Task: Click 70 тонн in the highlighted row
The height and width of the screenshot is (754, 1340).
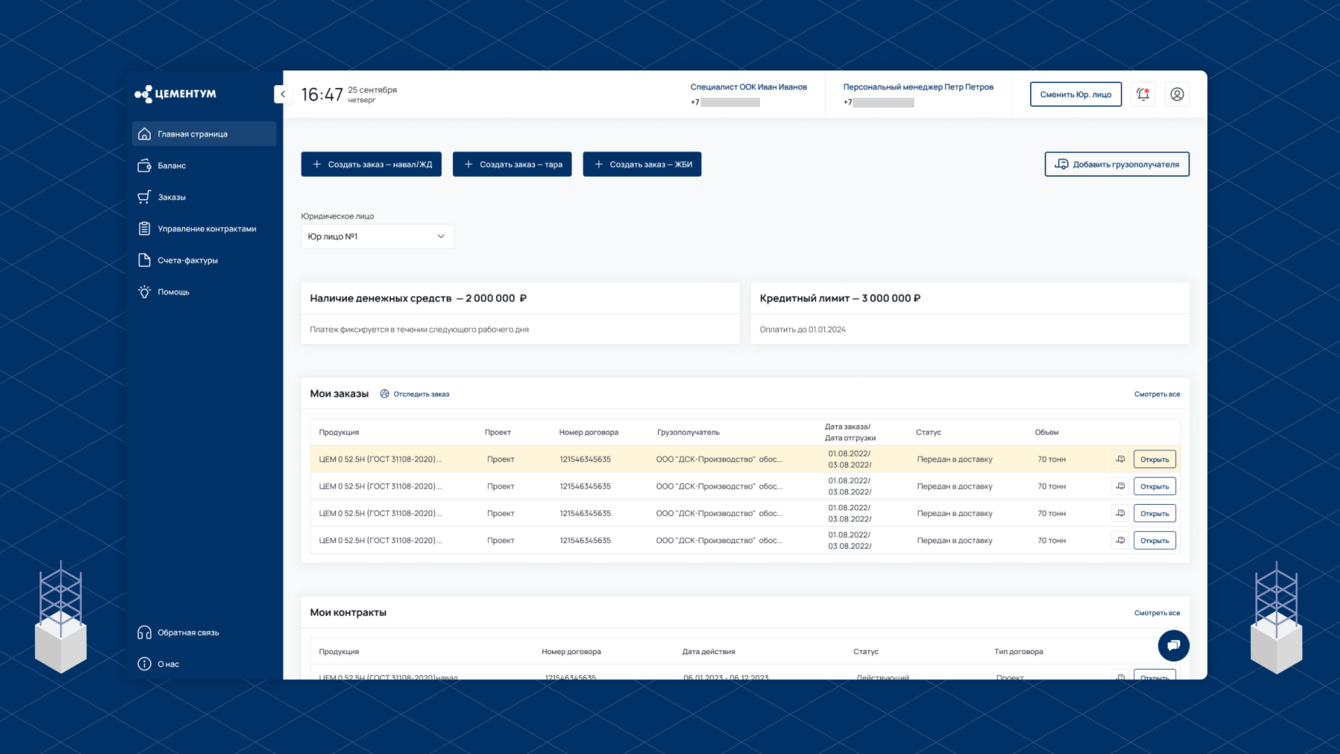Action: (x=1051, y=459)
